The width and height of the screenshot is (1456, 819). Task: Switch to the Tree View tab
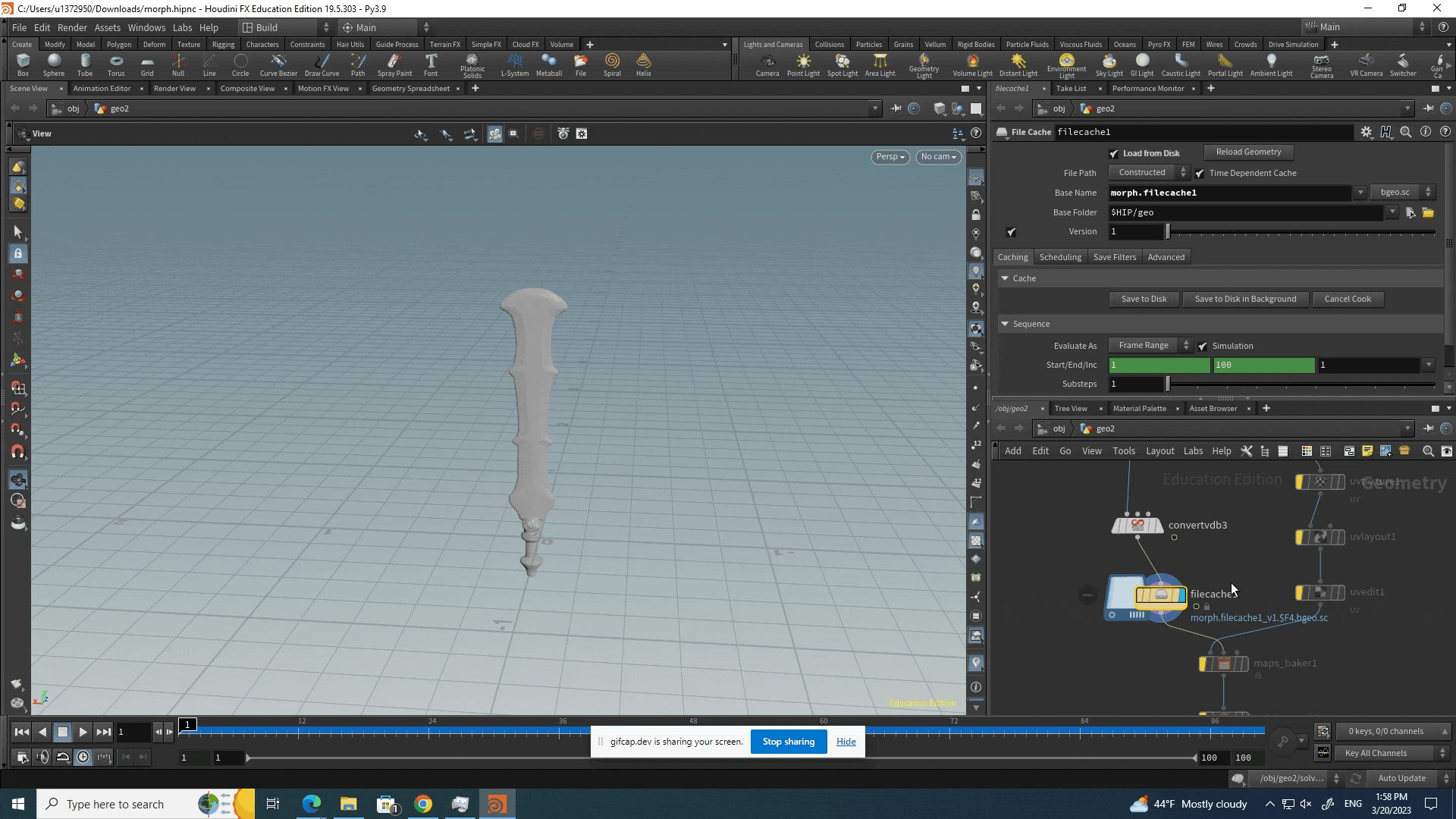pos(1070,409)
